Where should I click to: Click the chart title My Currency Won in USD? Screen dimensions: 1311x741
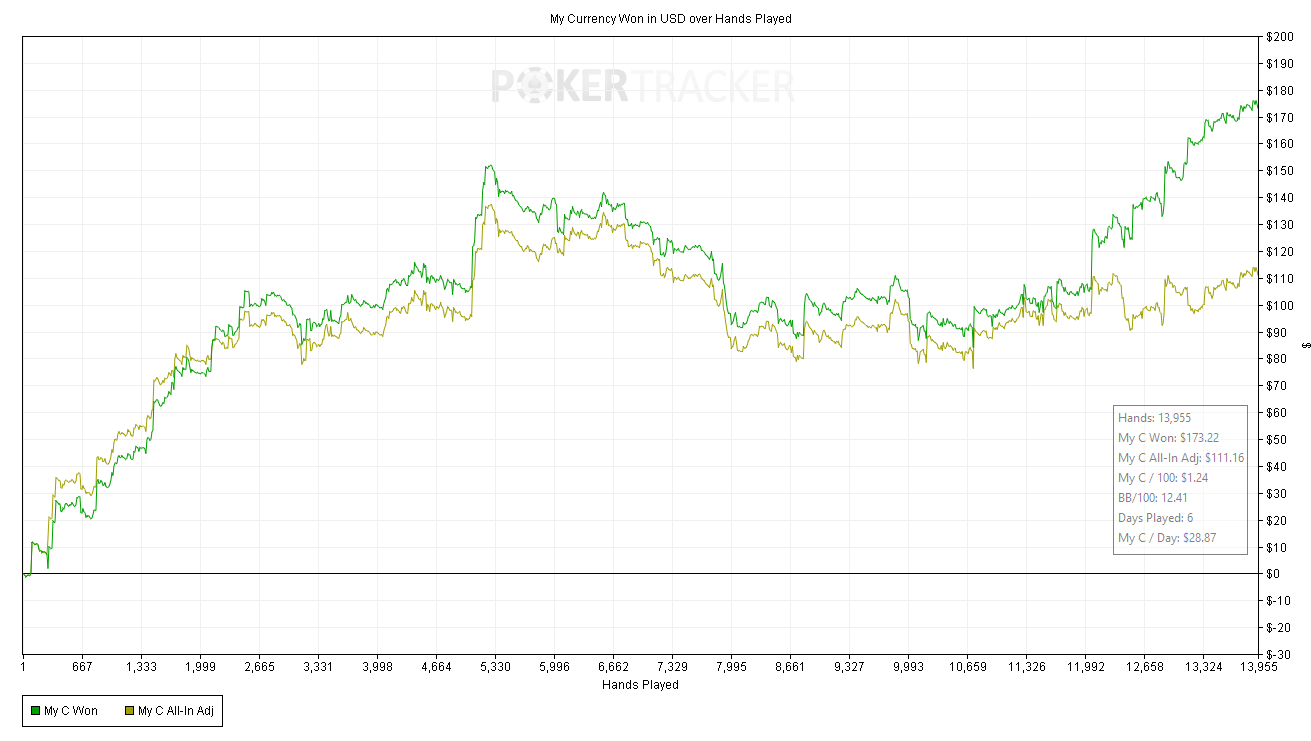[x=670, y=19]
